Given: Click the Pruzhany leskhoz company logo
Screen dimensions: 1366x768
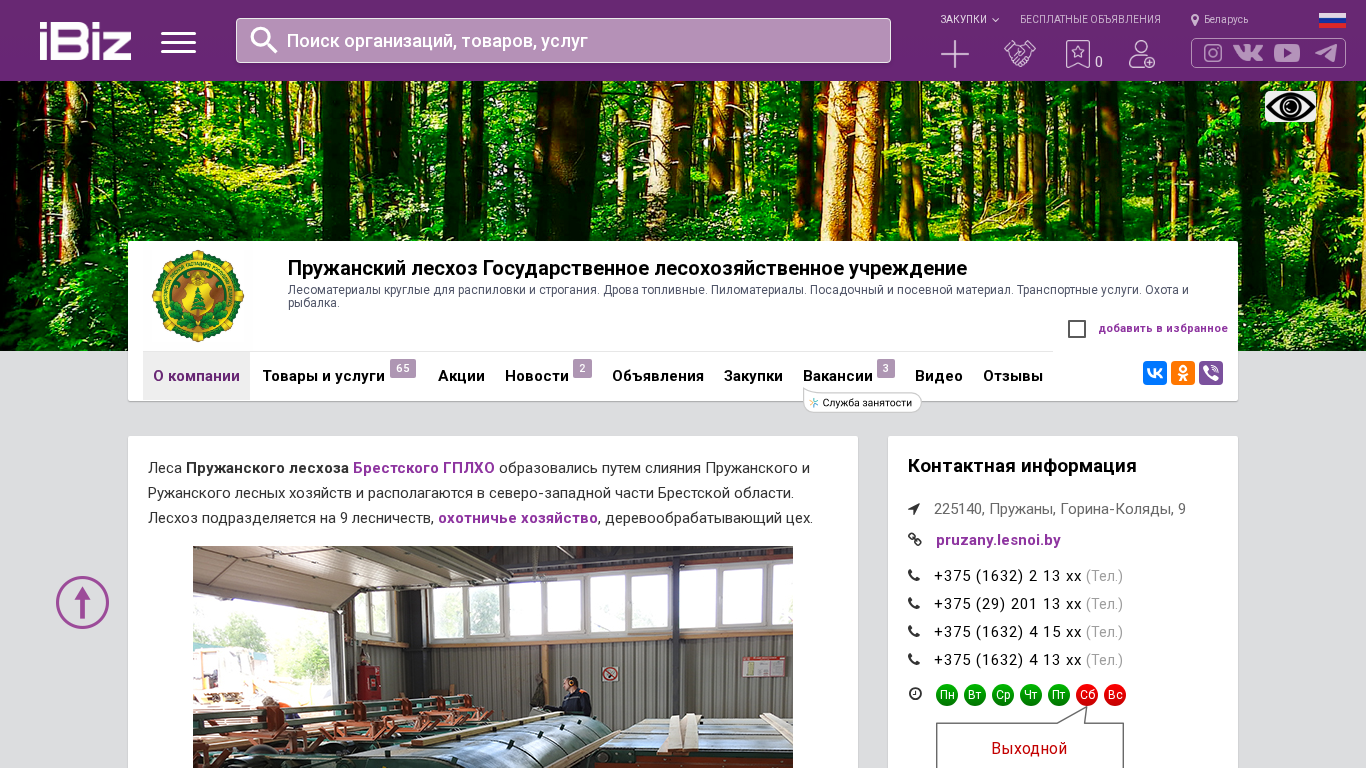Looking at the screenshot, I should tap(198, 296).
